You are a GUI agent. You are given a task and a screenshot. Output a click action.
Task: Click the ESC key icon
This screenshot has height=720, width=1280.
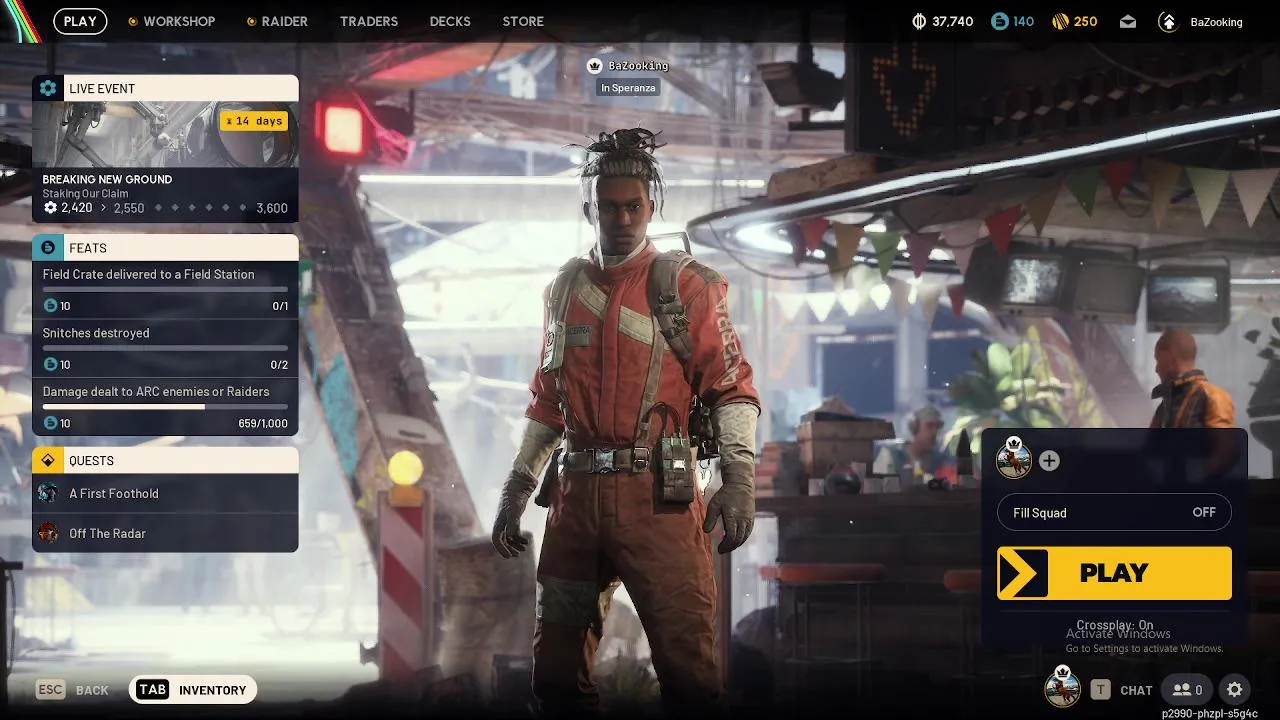51,690
